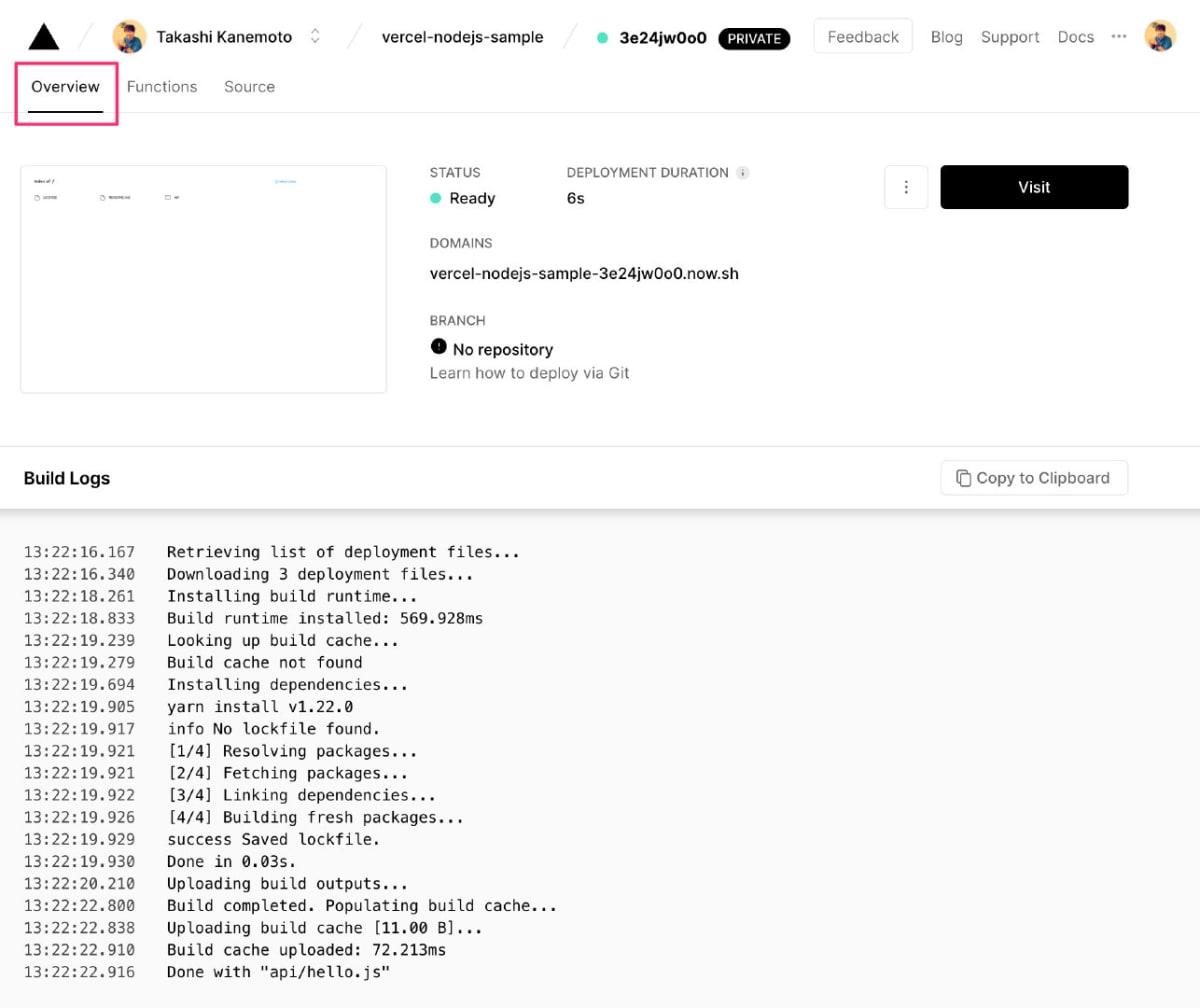The height and width of the screenshot is (1008, 1200).
Task: Select log line Build runtime installed: 569.928ms
Action: click(325, 618)
